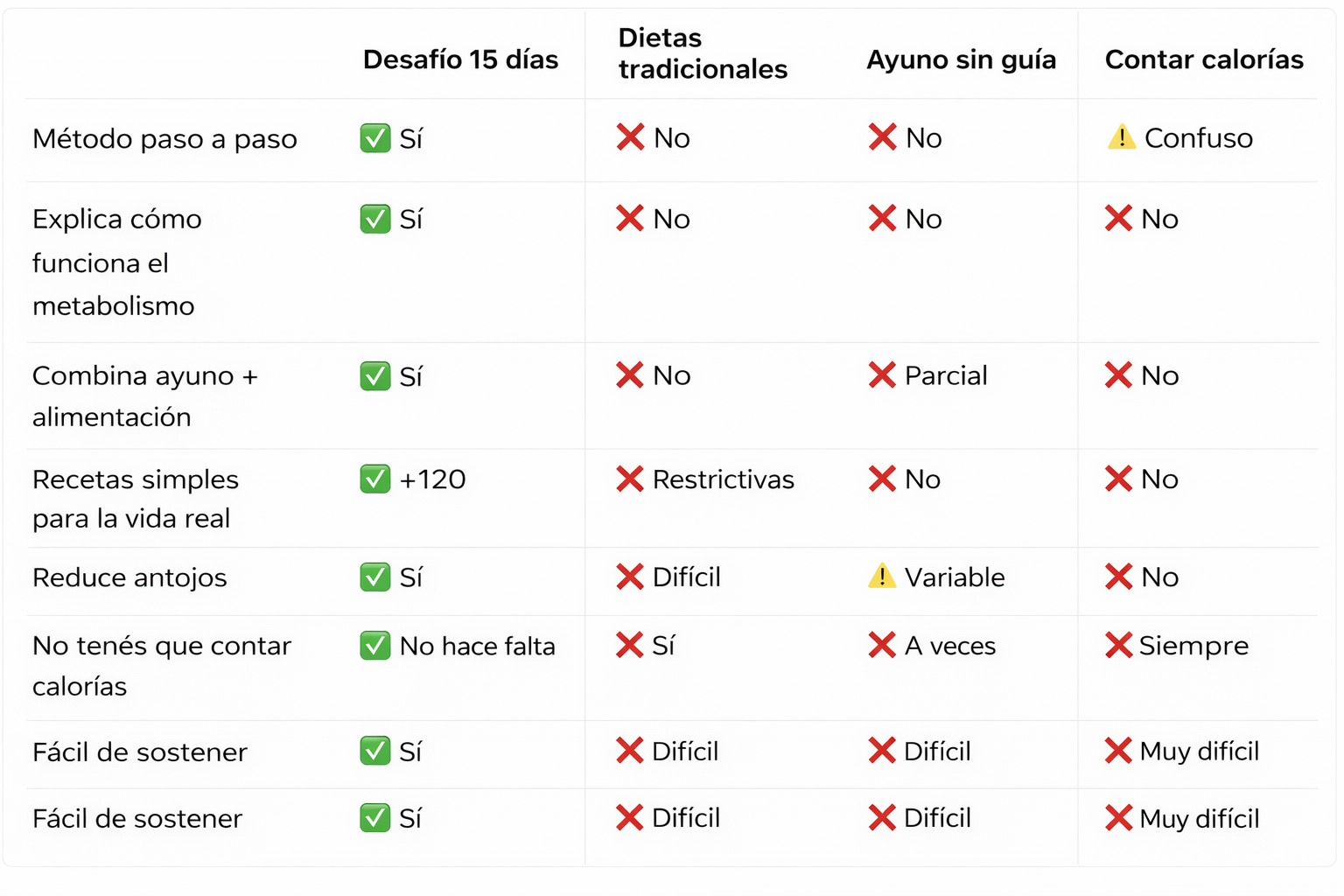
Task: Click the red X in "Dietas tradicionales" for "Reduce antojos"
Action: click(x=629, y=577)
